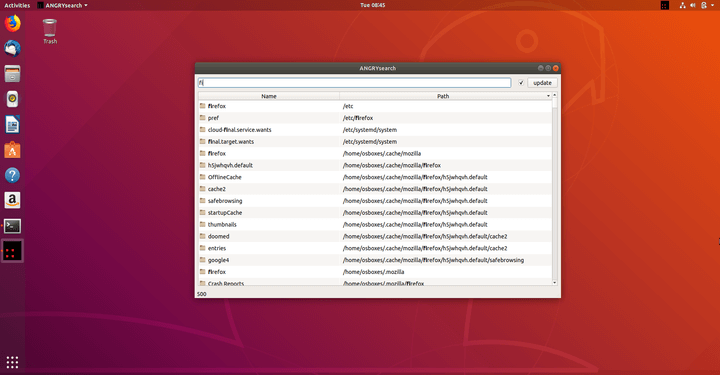
Task: Click path /home/osboxes/.cache/mozilla
Action: click(382, 153)
